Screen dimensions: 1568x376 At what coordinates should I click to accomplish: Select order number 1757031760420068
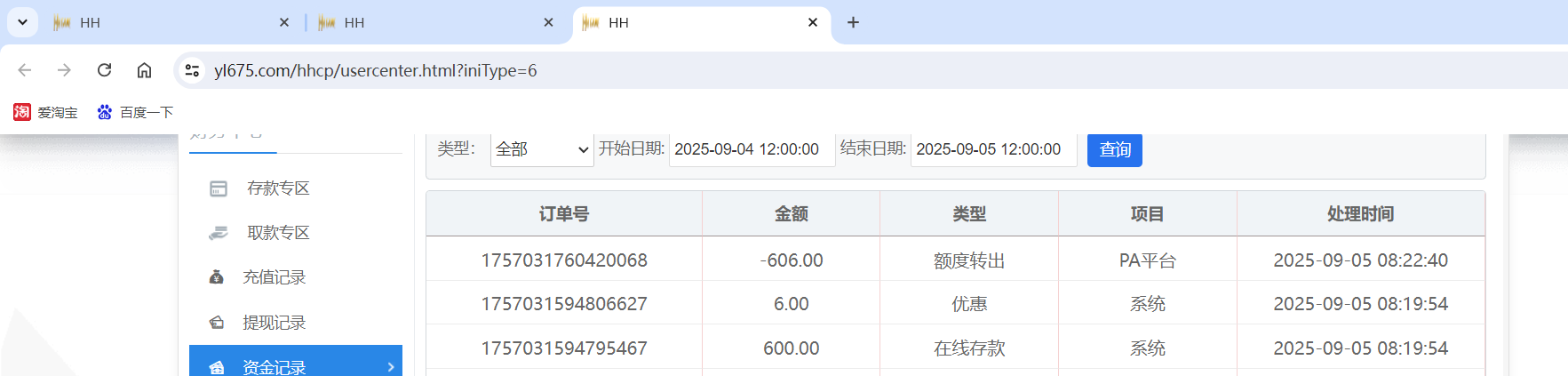pyautogui.click(x=564, y=260)
